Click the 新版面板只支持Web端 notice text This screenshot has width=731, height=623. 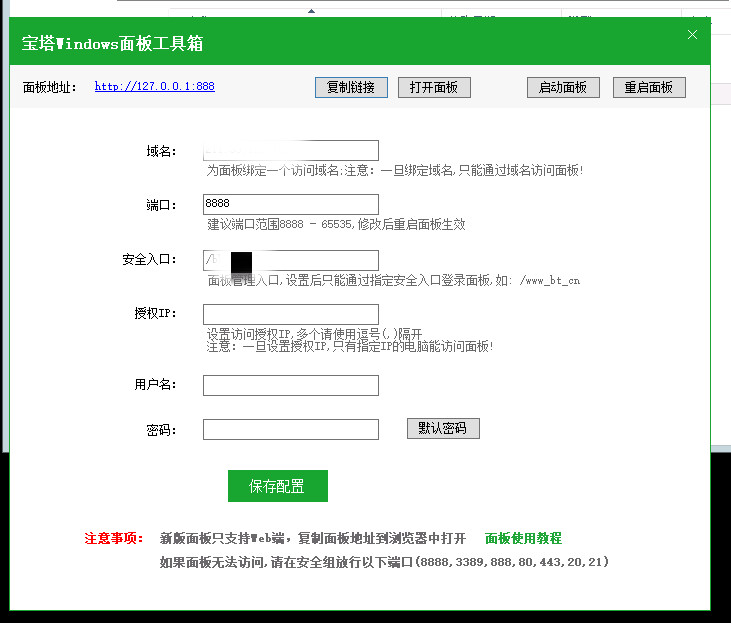(312, 538)
